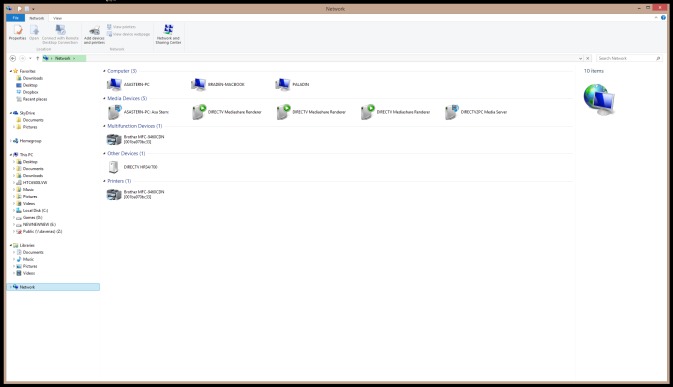Go up one level arrow

point(37,58)
